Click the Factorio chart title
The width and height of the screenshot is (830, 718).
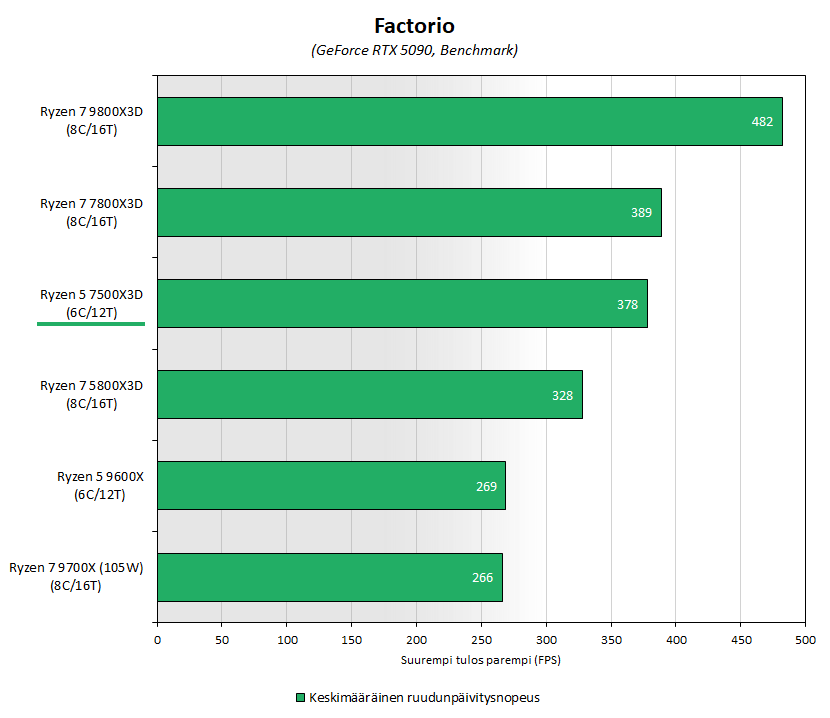pyautogui.click(x=414, y=24)
